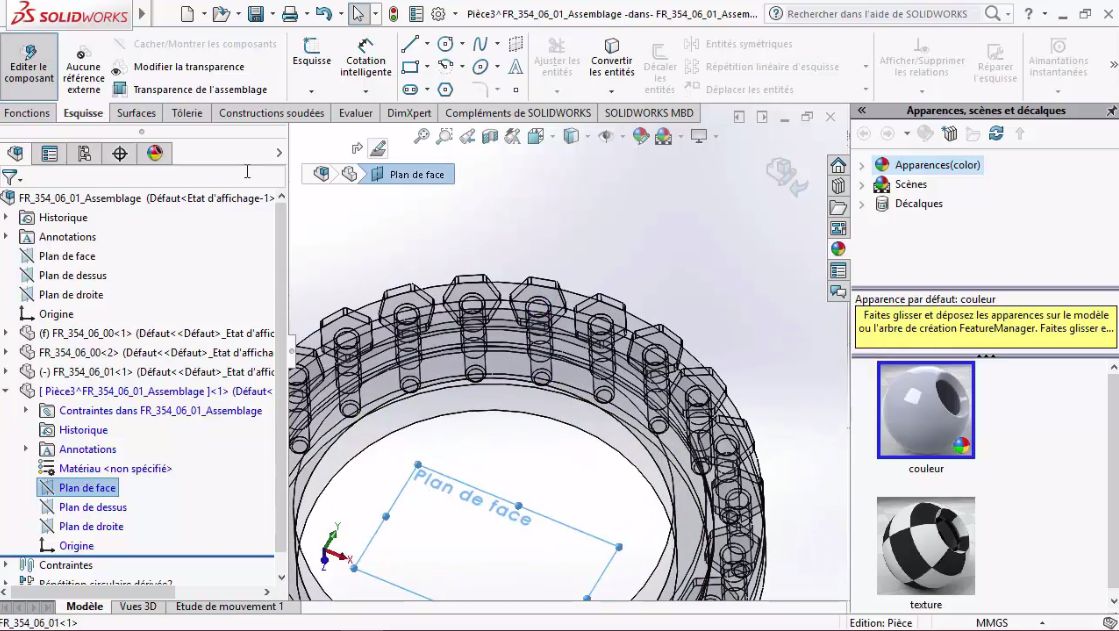1119x631 pixels.
Task: Open the DisplayManager color ball tab
Action: tap(155, 153)
